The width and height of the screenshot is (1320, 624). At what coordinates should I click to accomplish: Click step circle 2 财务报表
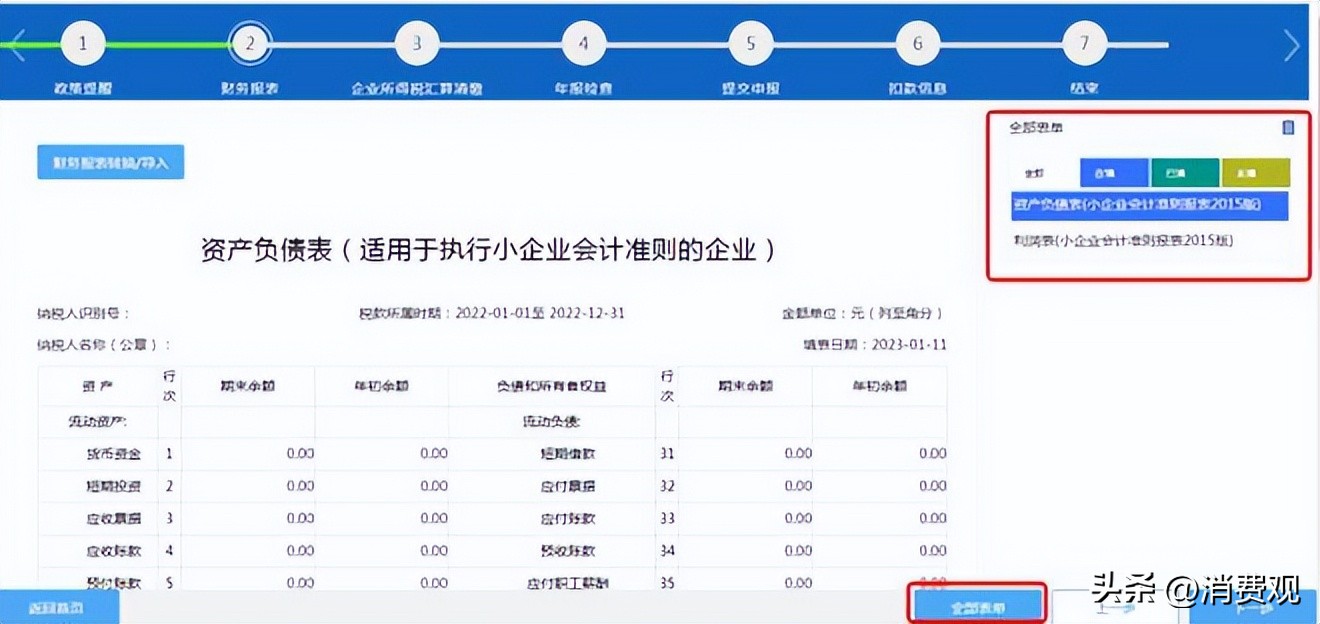[249, 42]
